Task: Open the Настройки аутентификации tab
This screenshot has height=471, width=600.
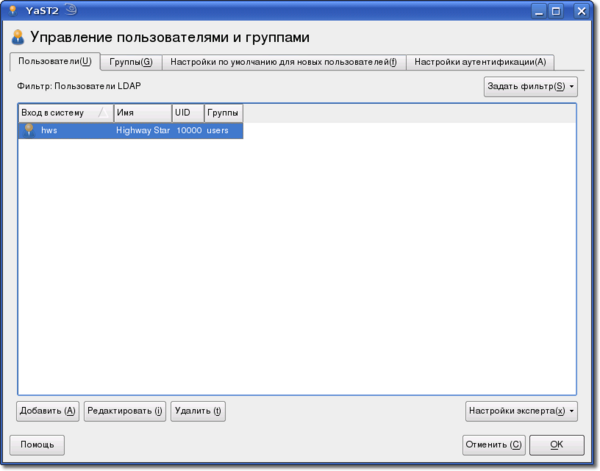Action: pos(480,62)
